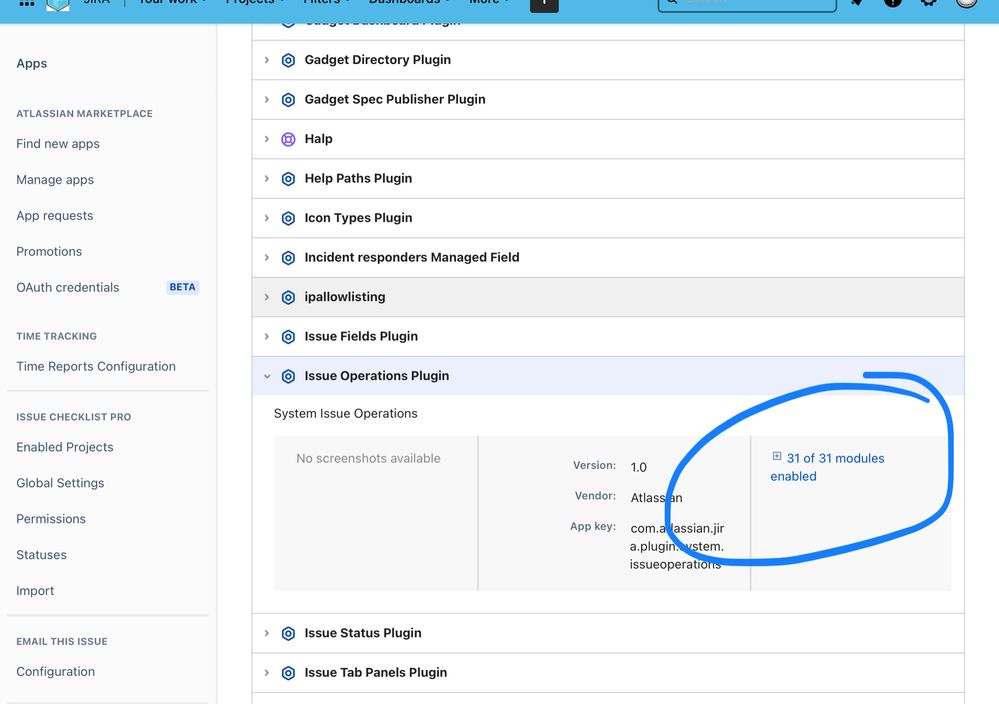The height and width of the screenshot is (704, 999).
Task: Select the Issue Tab Panels Plugin title
Action: tap(376, 673)
